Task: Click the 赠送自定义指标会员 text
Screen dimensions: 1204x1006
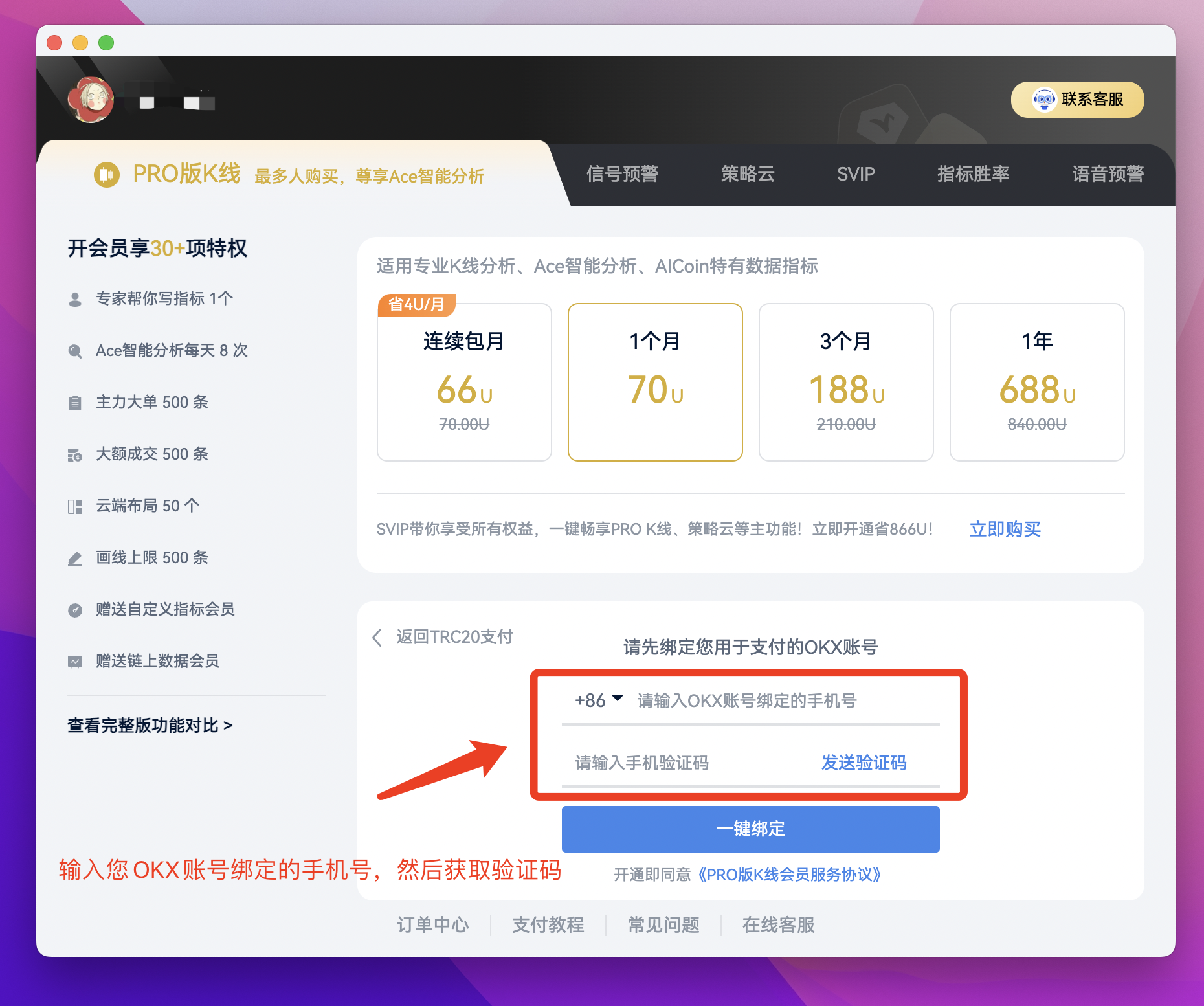Action: click(x=165, y=609)
